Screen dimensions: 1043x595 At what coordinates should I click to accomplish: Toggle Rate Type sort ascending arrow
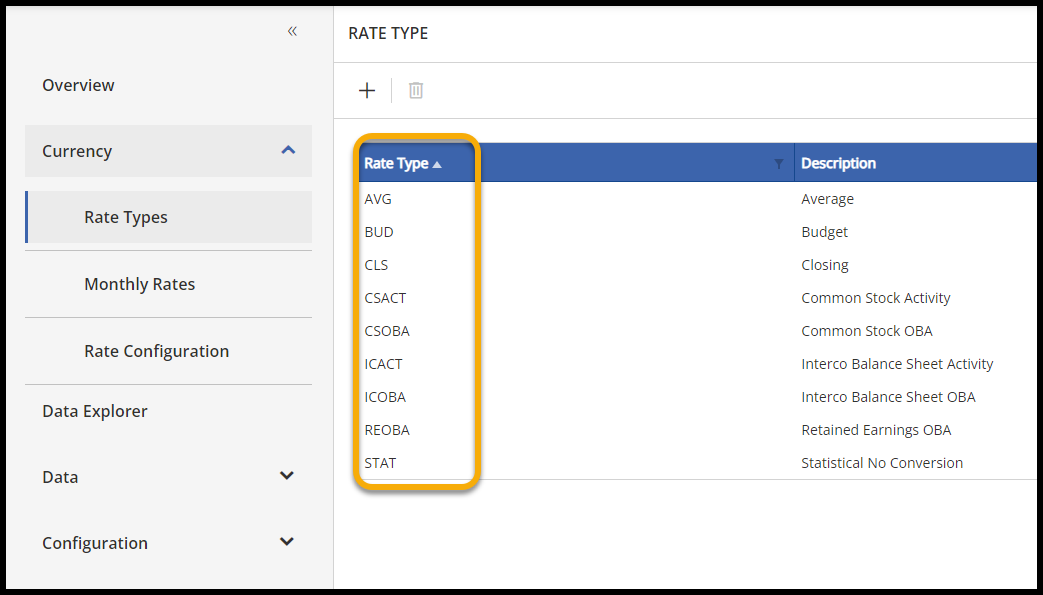[x=437, y=164]
